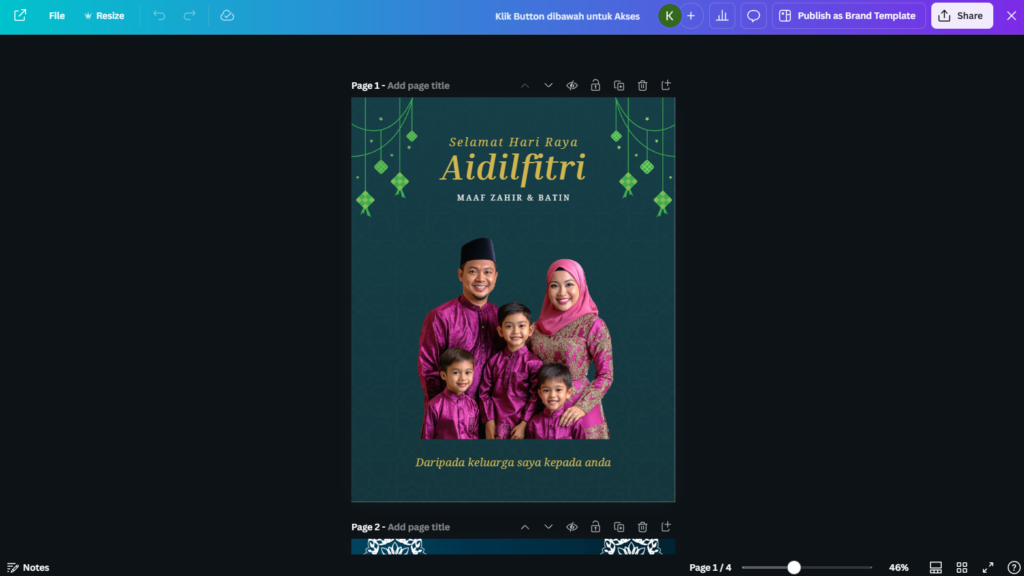Open the external link icon top-left

pos(20,16)
